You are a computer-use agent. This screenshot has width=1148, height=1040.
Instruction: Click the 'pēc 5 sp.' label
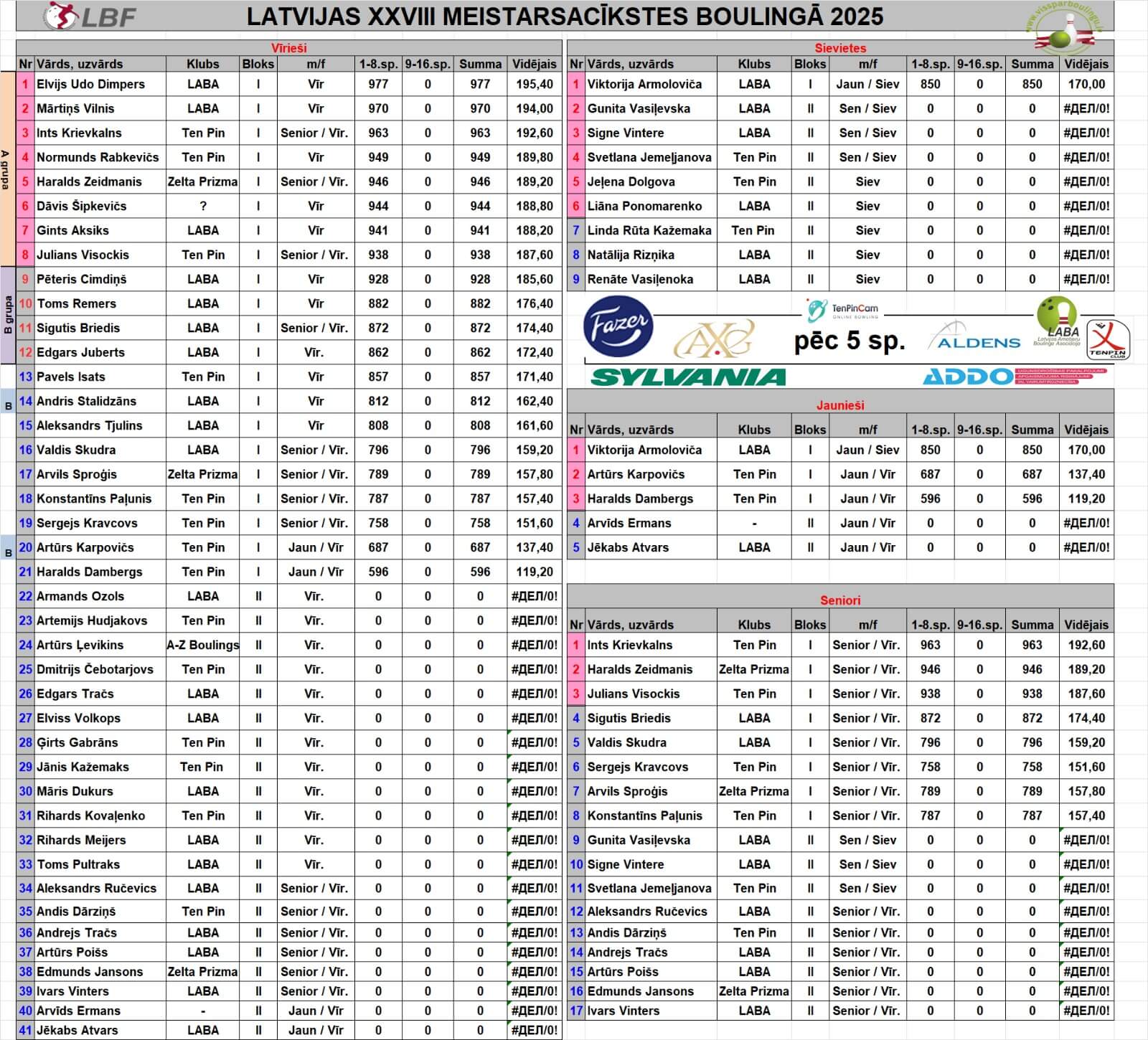[850, 340]
